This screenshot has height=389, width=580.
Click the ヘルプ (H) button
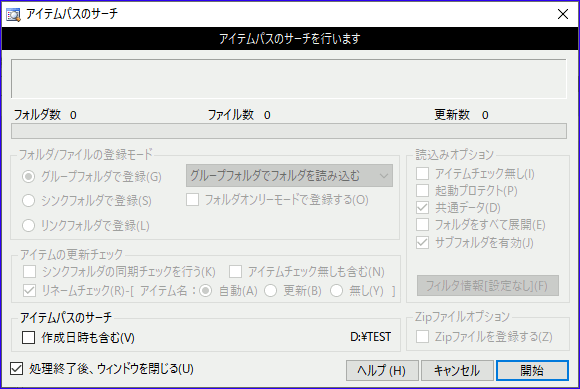[382, 371]
